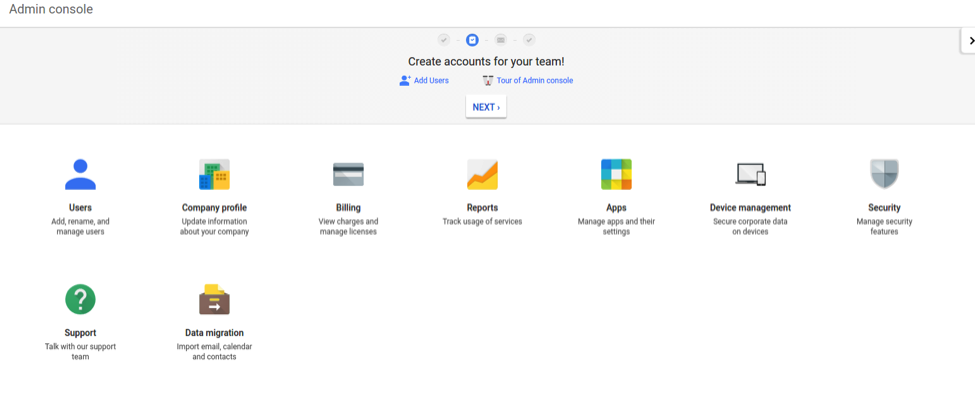Click the Device management heading text
The image size is (975, 403).
(x=751, y=208)
